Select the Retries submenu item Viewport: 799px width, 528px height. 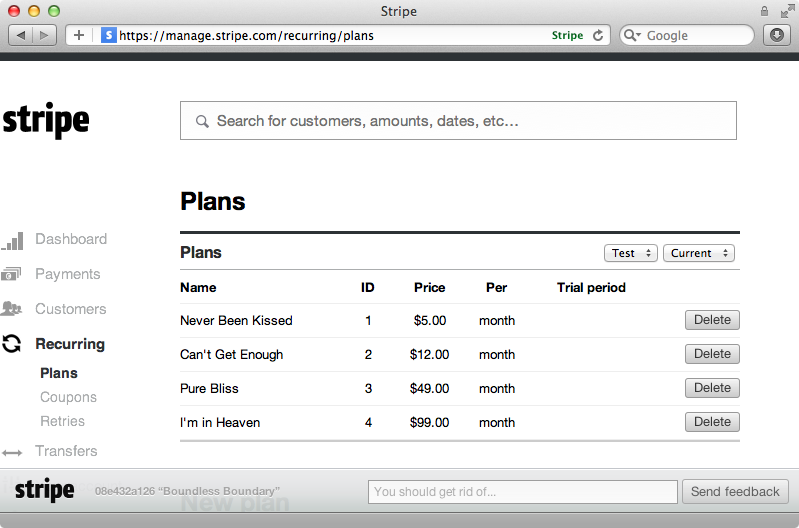(63, 421)
